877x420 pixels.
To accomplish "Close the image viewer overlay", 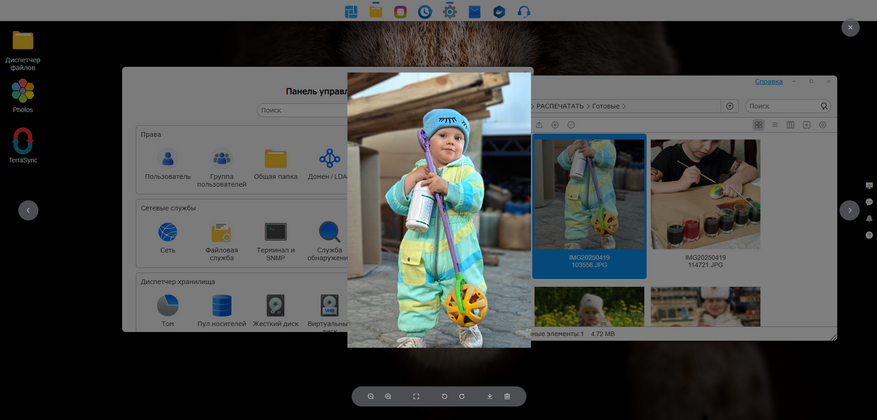I will pyautogui.click(x=850, y=27).
